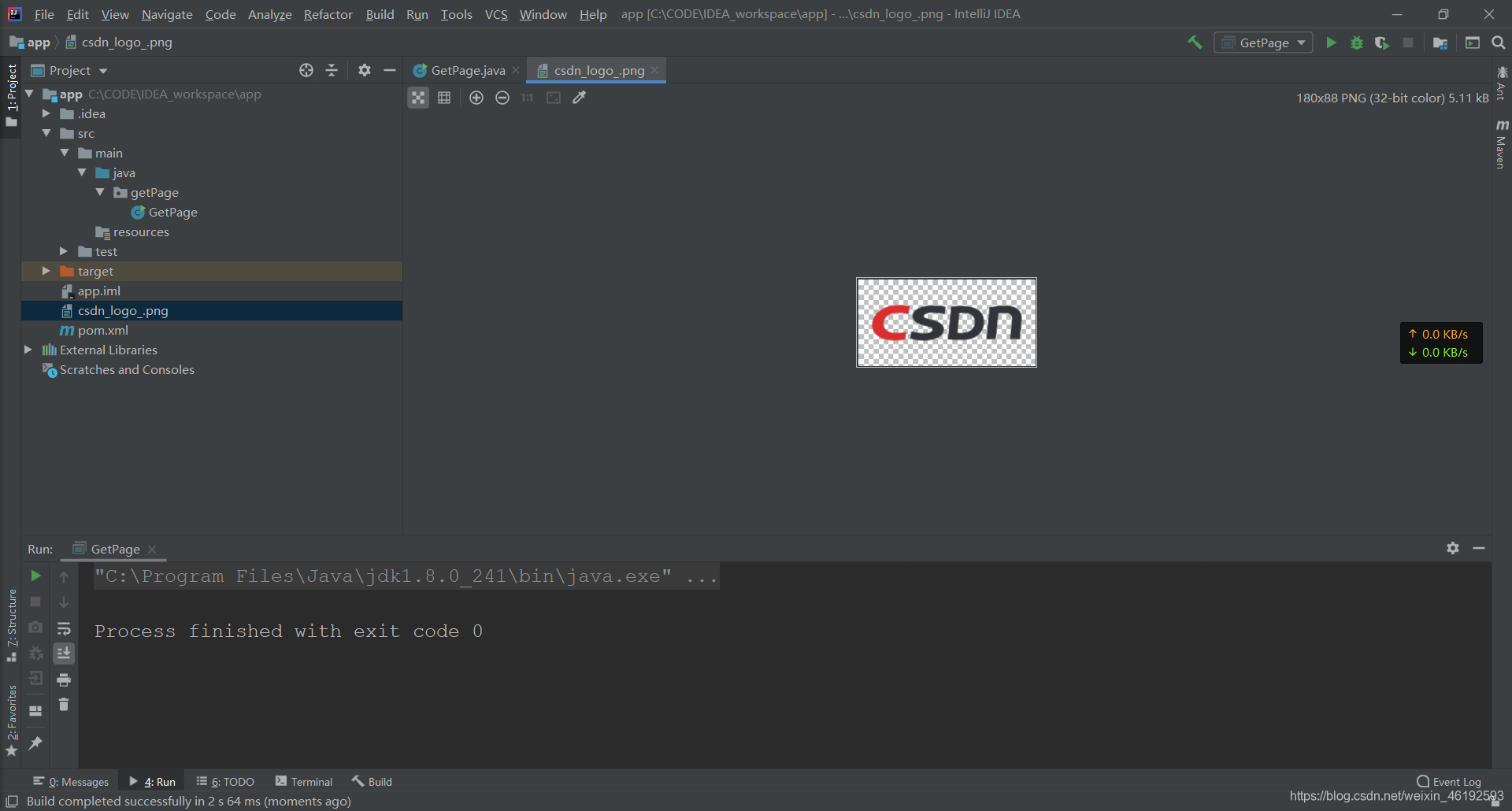This screenshot has height=811, width=1512.
Task: Collapse the app root folder
Action: click(x=29, y=94)
